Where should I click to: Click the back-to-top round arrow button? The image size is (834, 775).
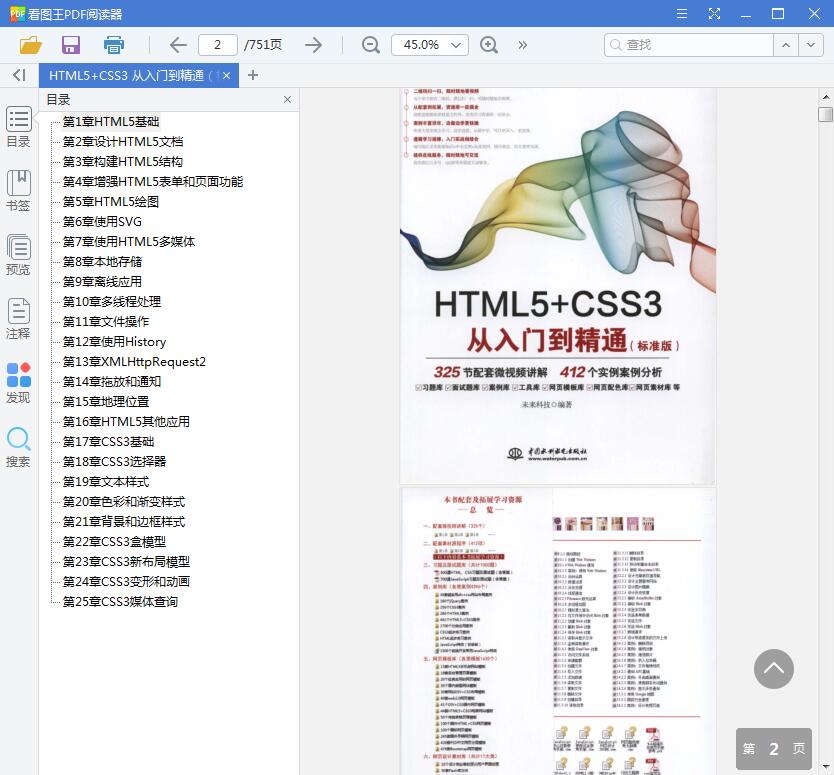773,669
